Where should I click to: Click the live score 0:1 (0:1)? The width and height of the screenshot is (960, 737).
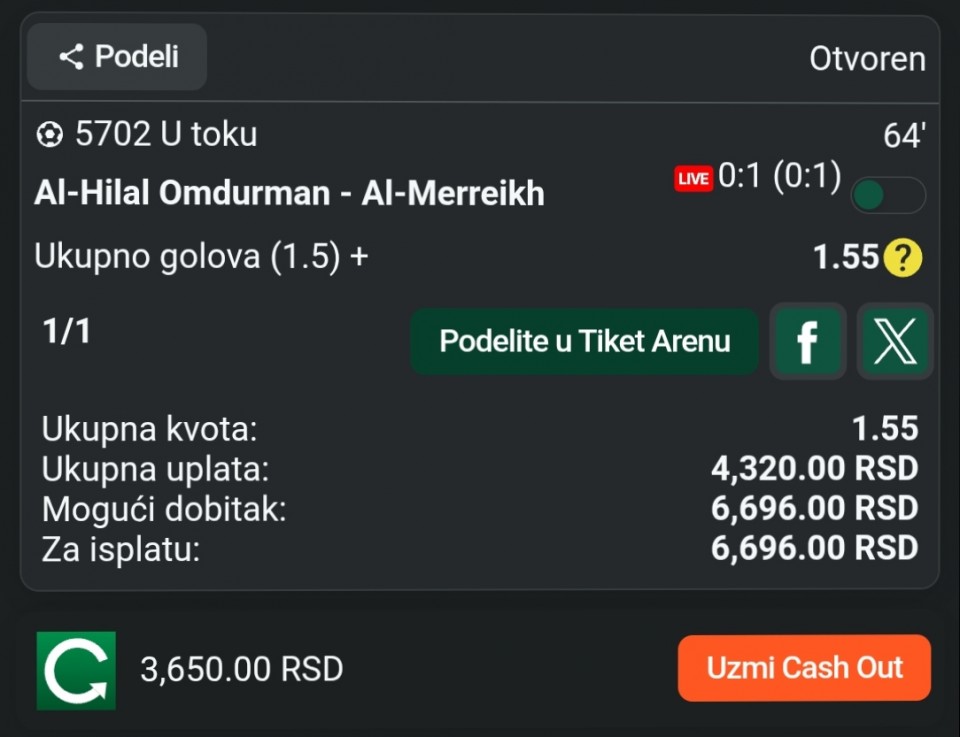(779, 177)
